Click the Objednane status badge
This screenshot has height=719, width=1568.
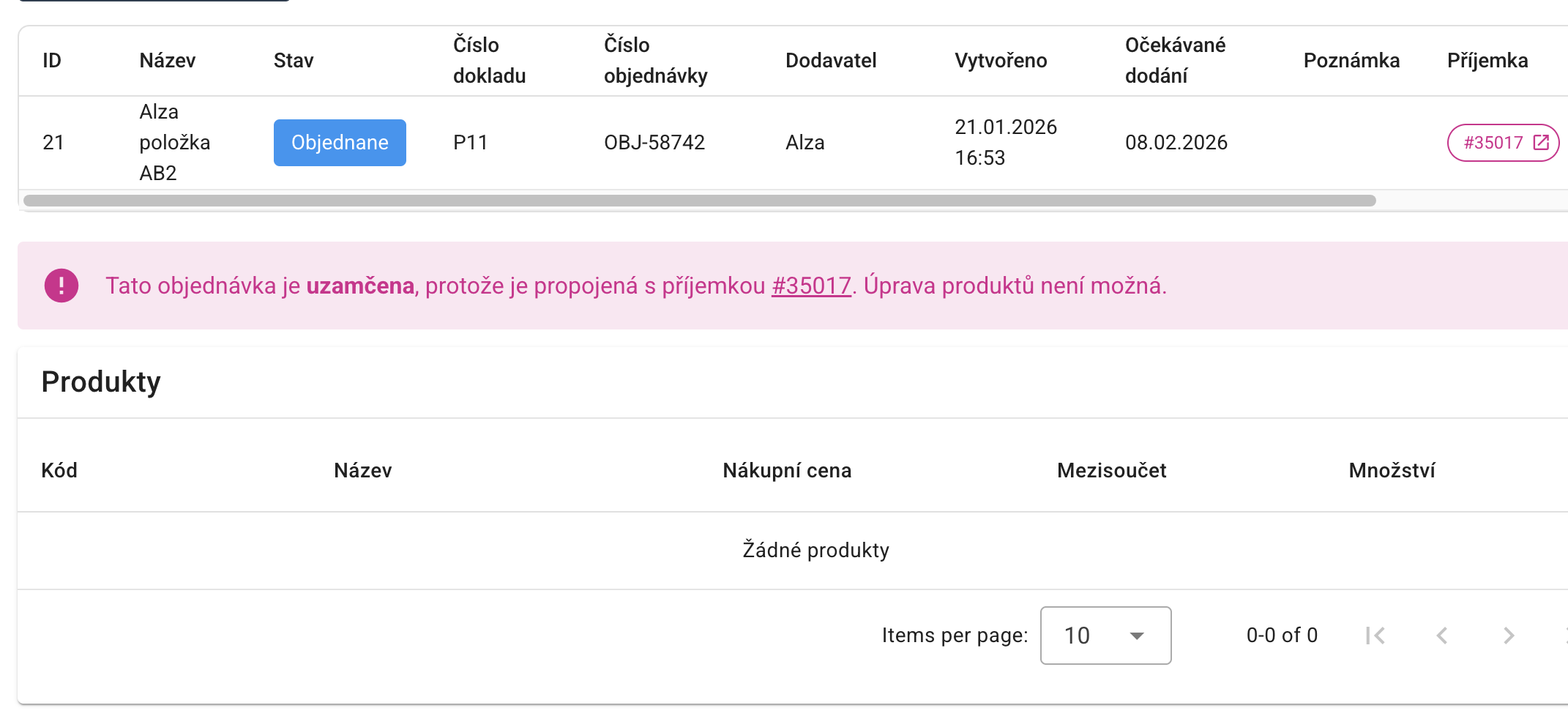click(x=340, y=143)
